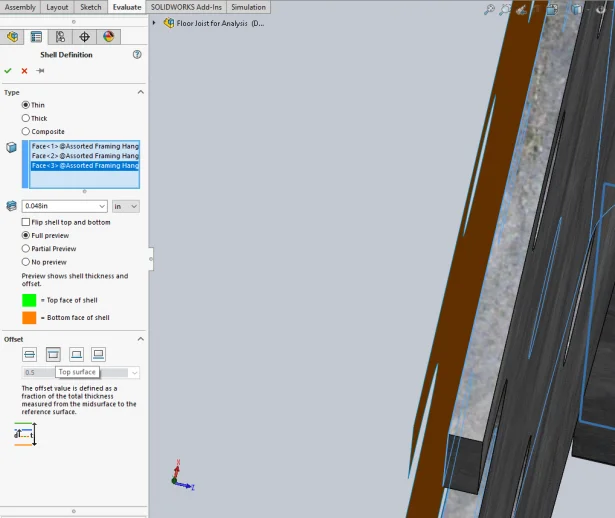Click the green checkmark to accept Shell Definition
The image size is (615, 518).
point(8,71)
